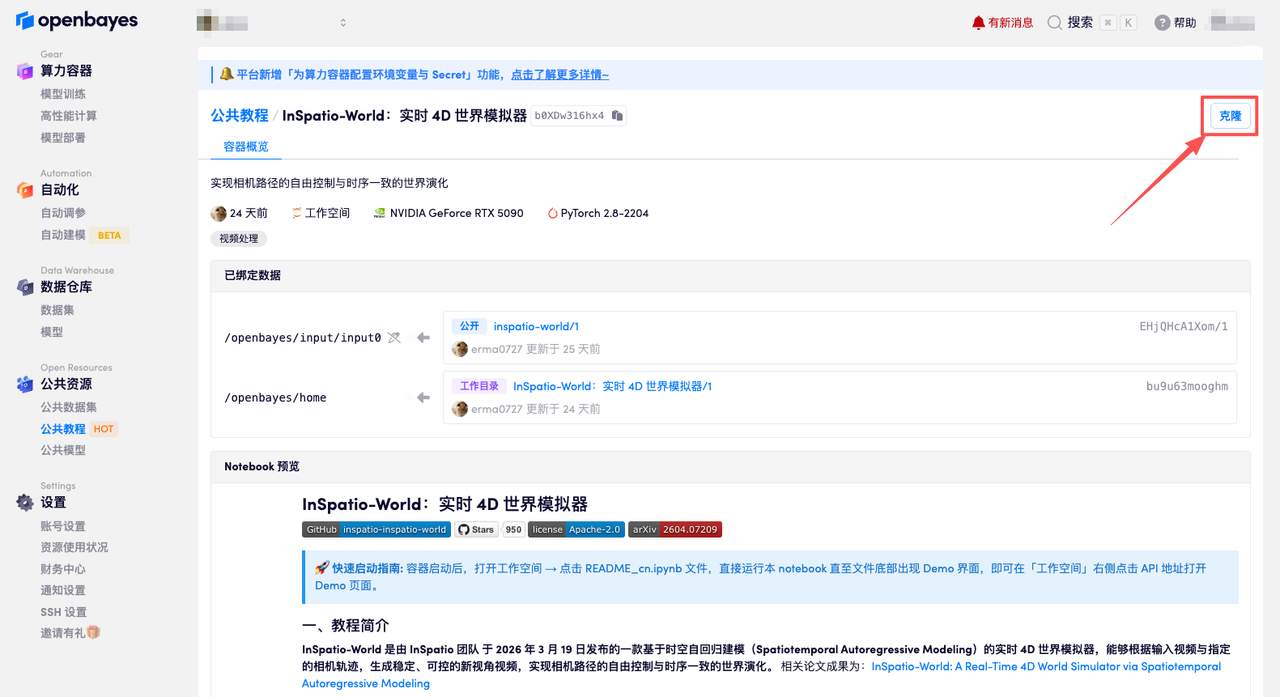This screenshot has width=1280, height=697.
Task: Open 自动调参 menu item
Action: point(63,213)
